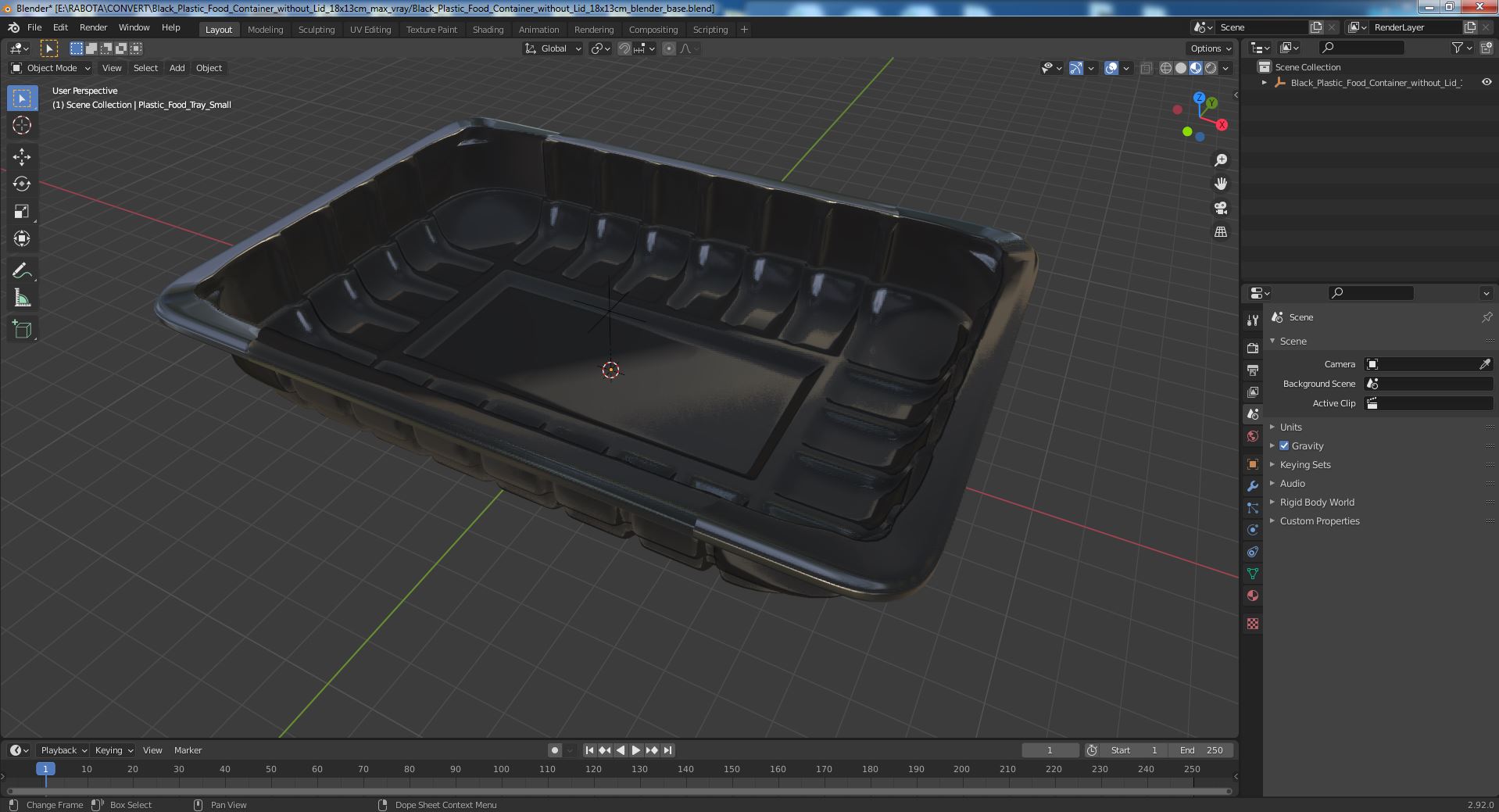Select the Measure tool

22,299
